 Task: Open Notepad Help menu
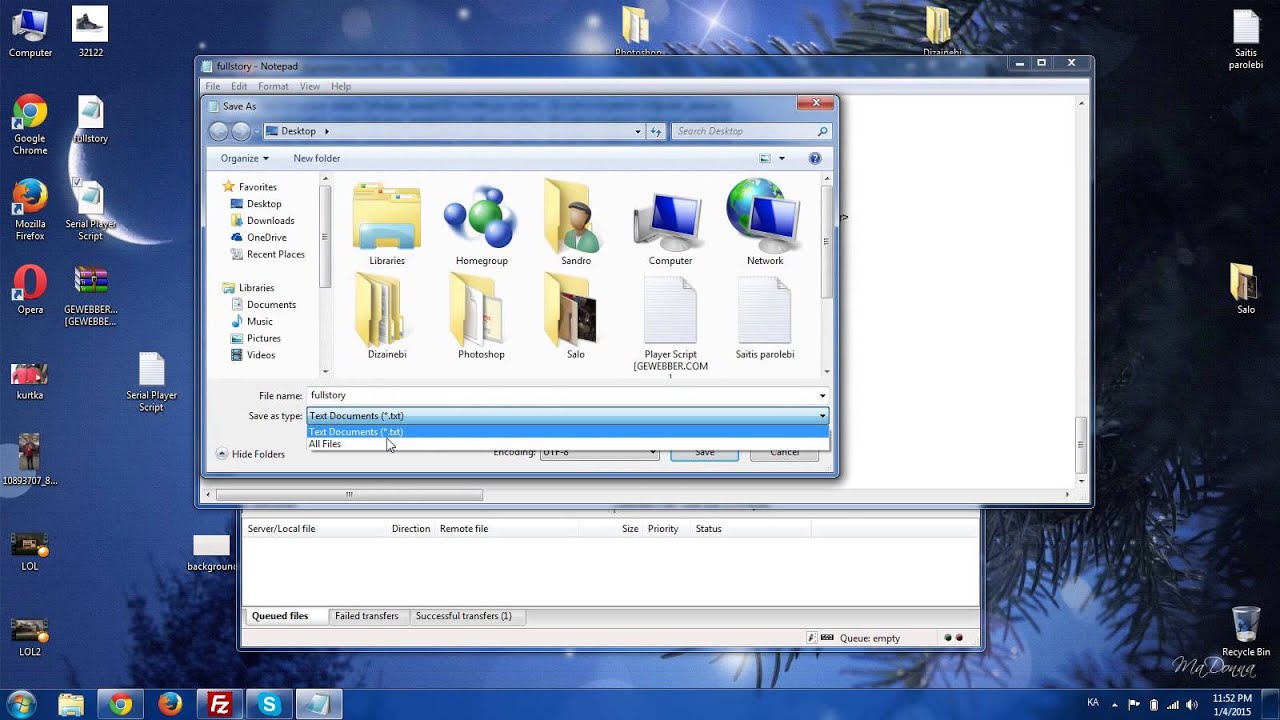(341, 87)
